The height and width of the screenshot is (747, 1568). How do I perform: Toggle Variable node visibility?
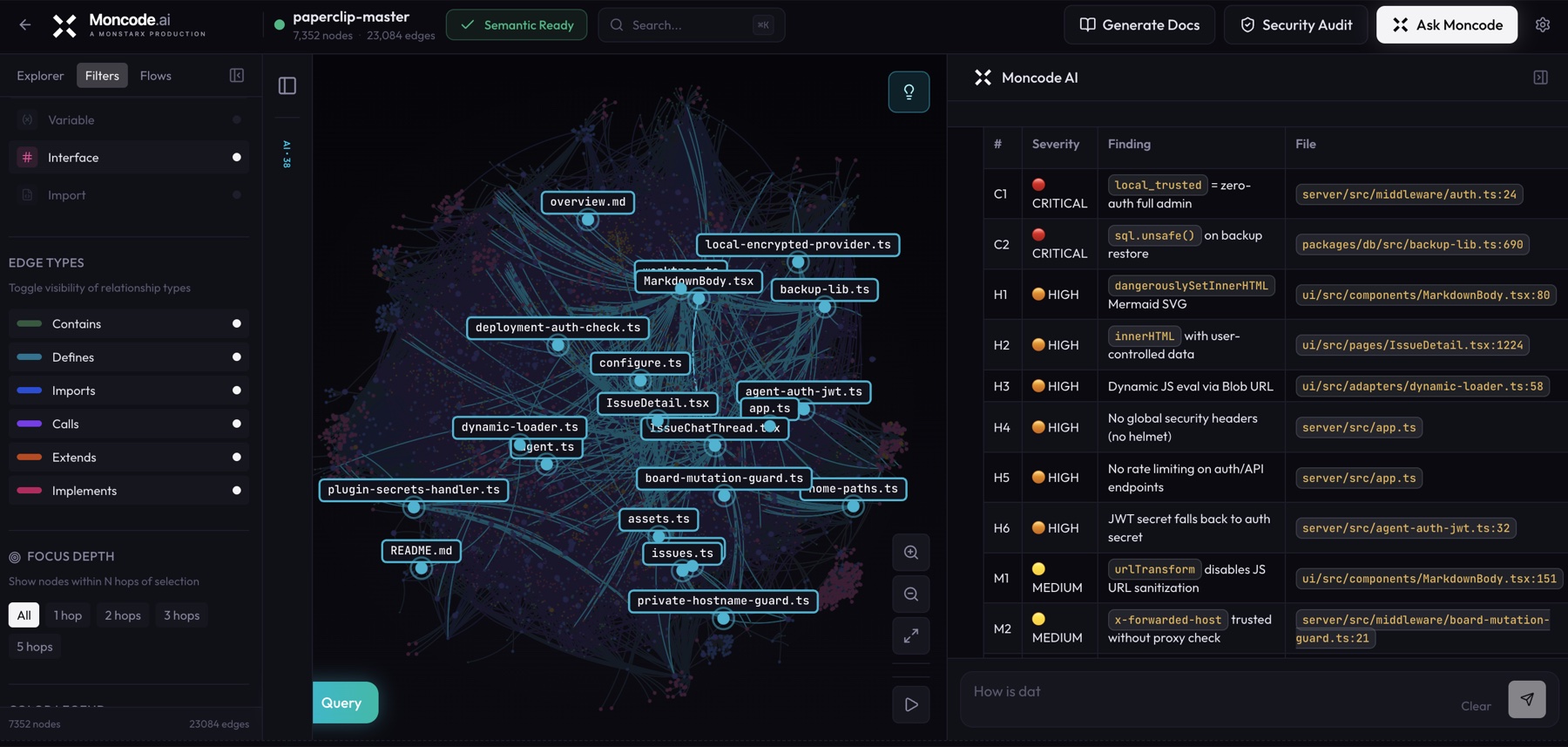[x=237, y=119]
